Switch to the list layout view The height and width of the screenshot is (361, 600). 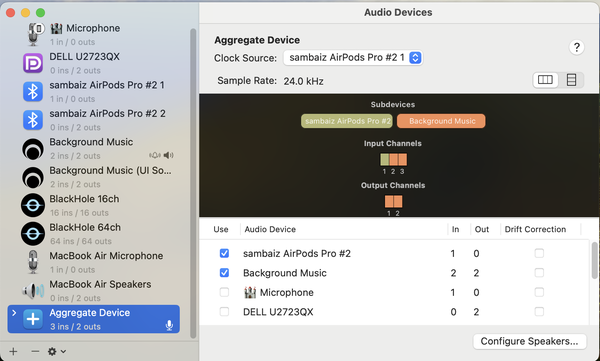coord(571,80)
